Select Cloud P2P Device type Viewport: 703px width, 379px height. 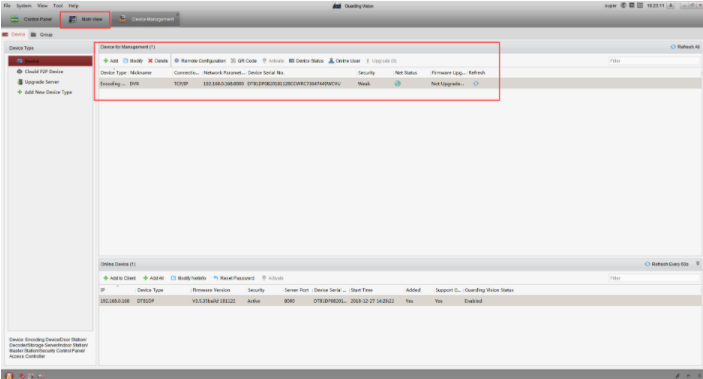click(x=40, y=71)
